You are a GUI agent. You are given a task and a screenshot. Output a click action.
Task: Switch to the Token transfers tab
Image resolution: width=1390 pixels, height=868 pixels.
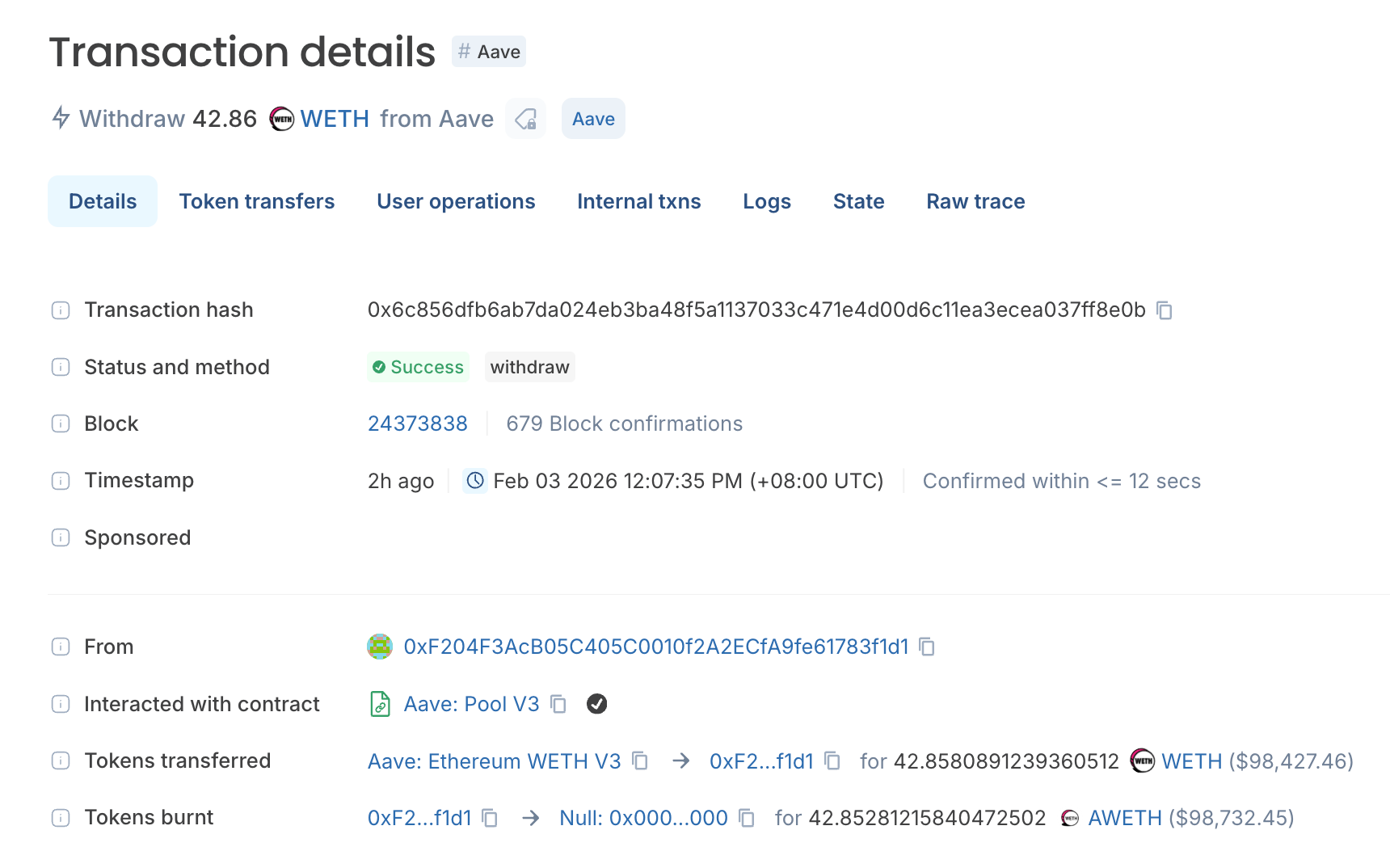click(257, 201)
